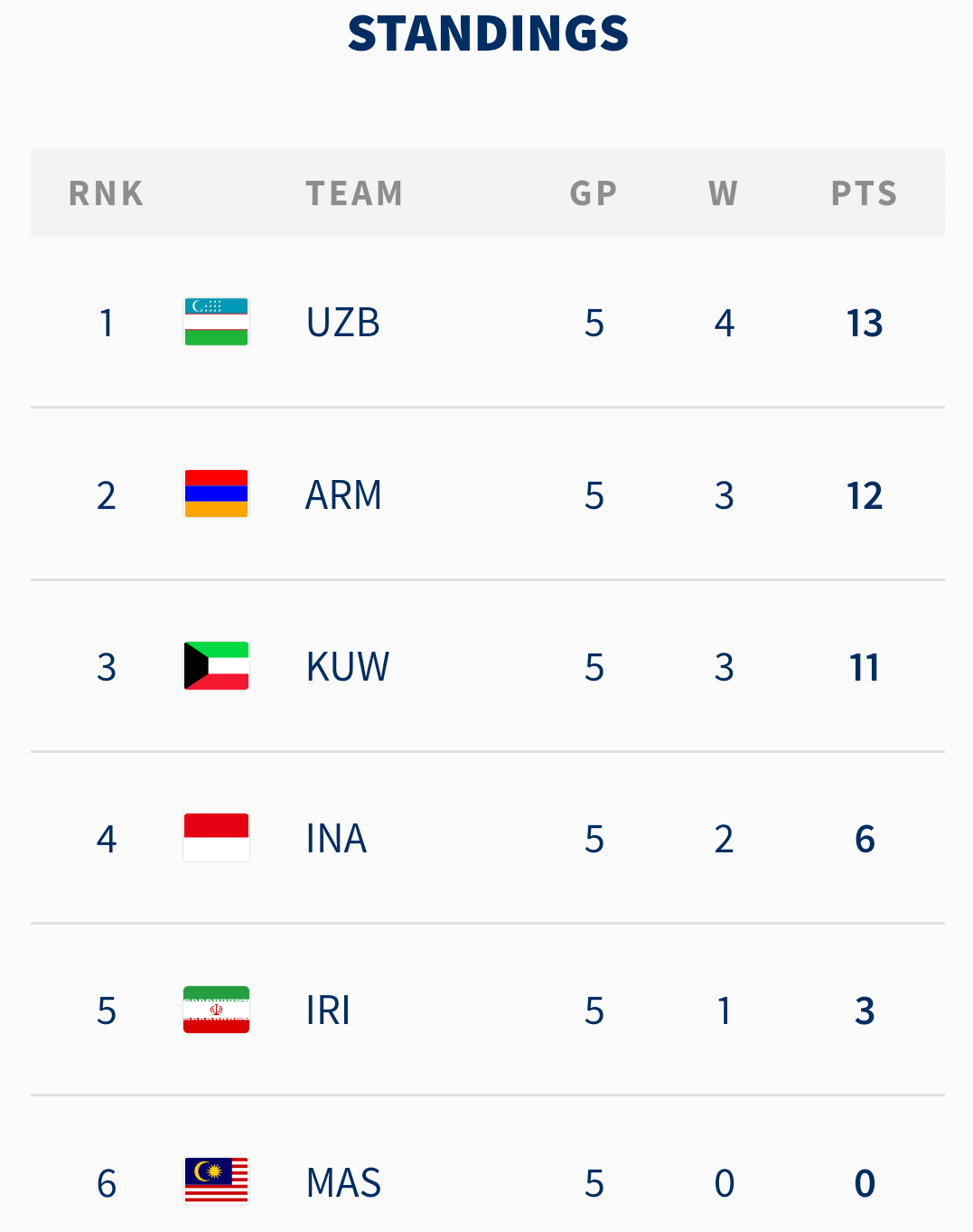This screenshot has height=1232, width=973.
Task: Select the KUW team name
Action: [x=348, y=667]
